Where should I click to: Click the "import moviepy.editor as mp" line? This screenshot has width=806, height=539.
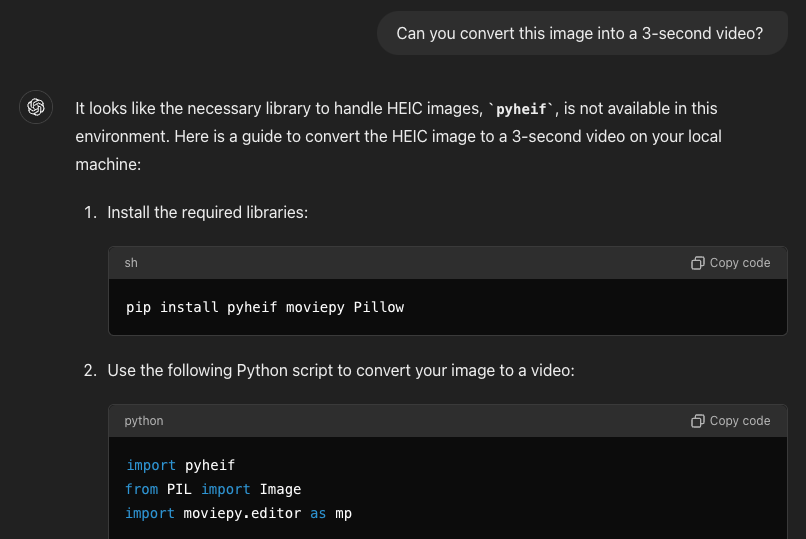(x=239, y=513)
